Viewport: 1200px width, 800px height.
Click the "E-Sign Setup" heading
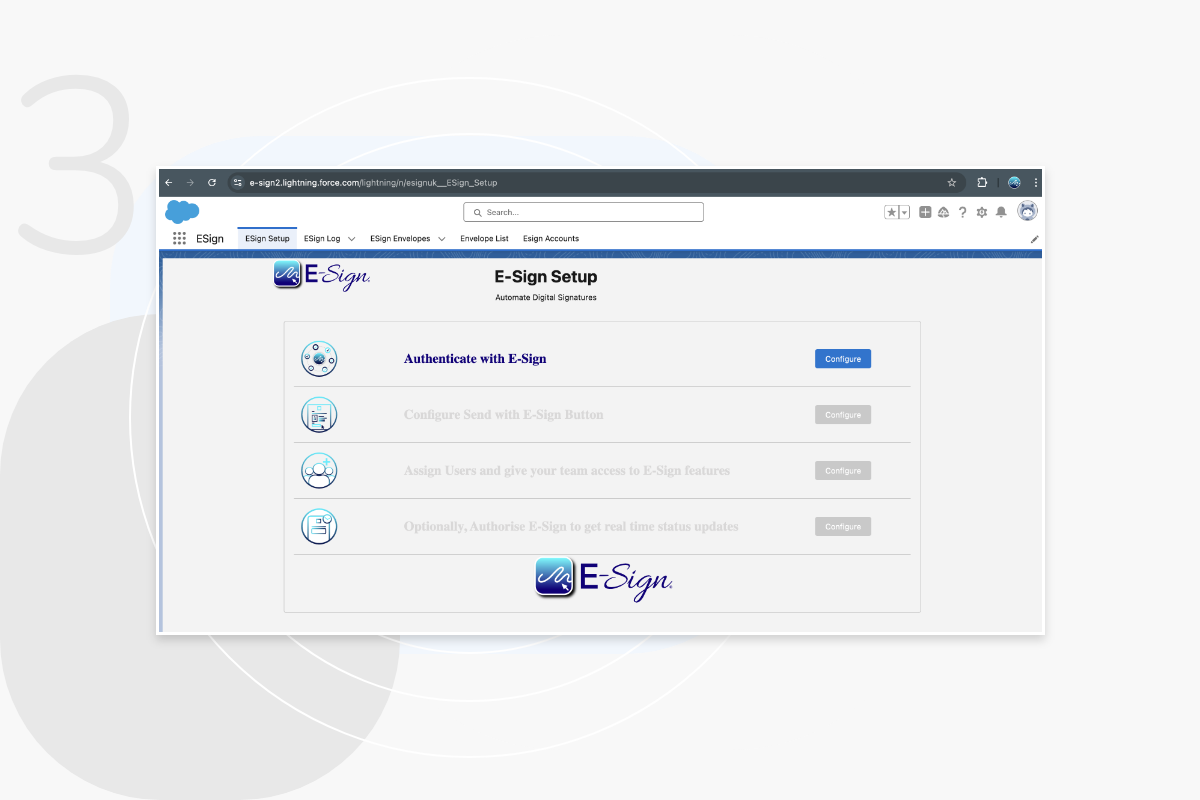546,277
